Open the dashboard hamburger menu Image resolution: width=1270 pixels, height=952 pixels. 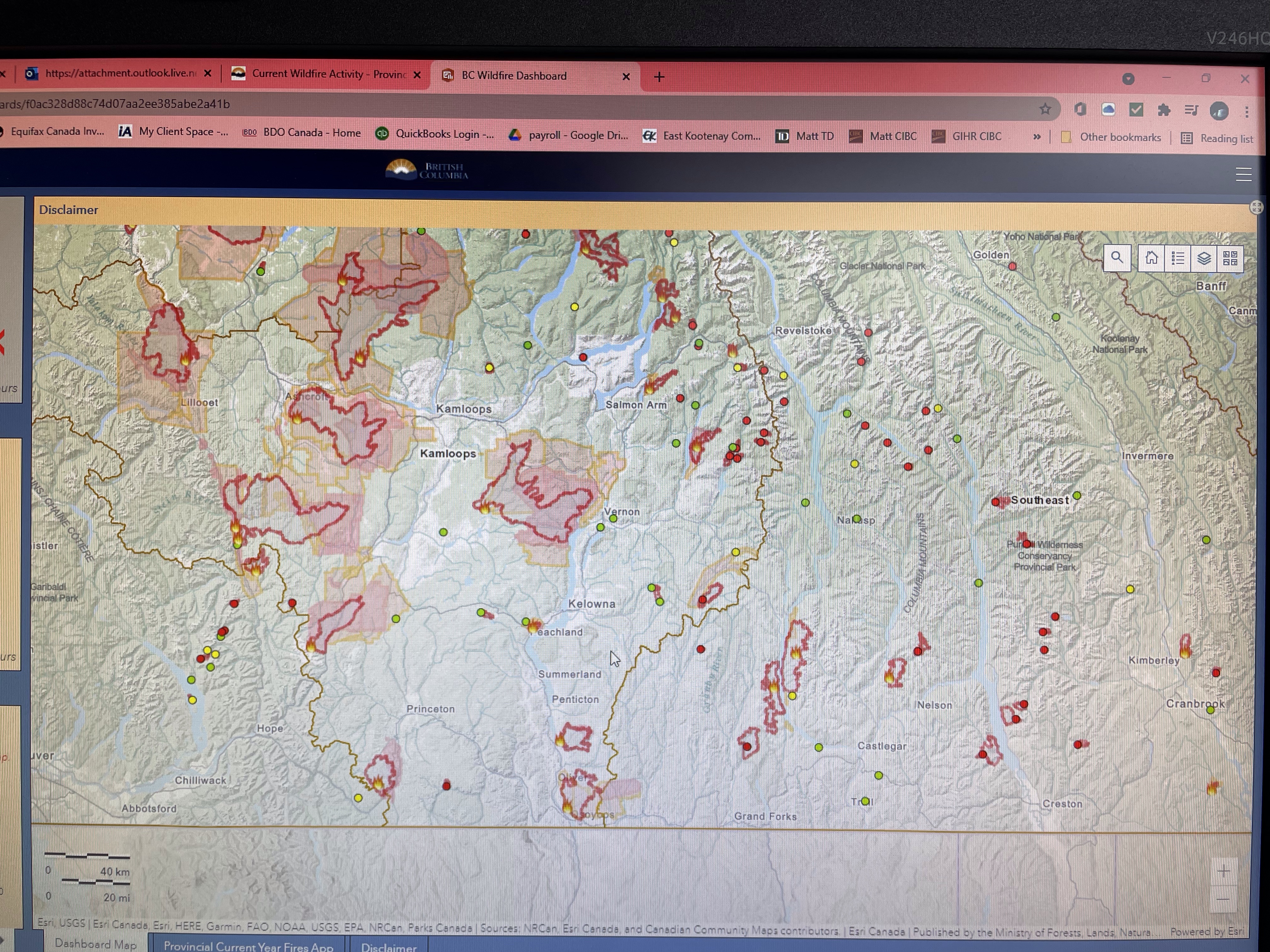point(1243,174)
